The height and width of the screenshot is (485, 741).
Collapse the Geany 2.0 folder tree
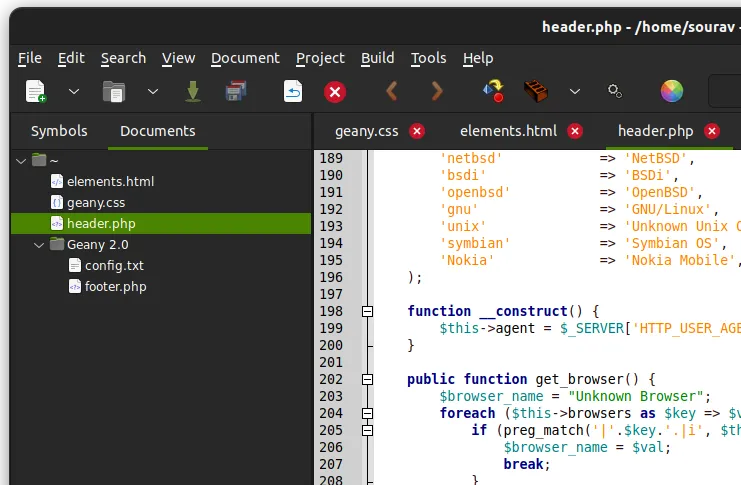(39, 244)
